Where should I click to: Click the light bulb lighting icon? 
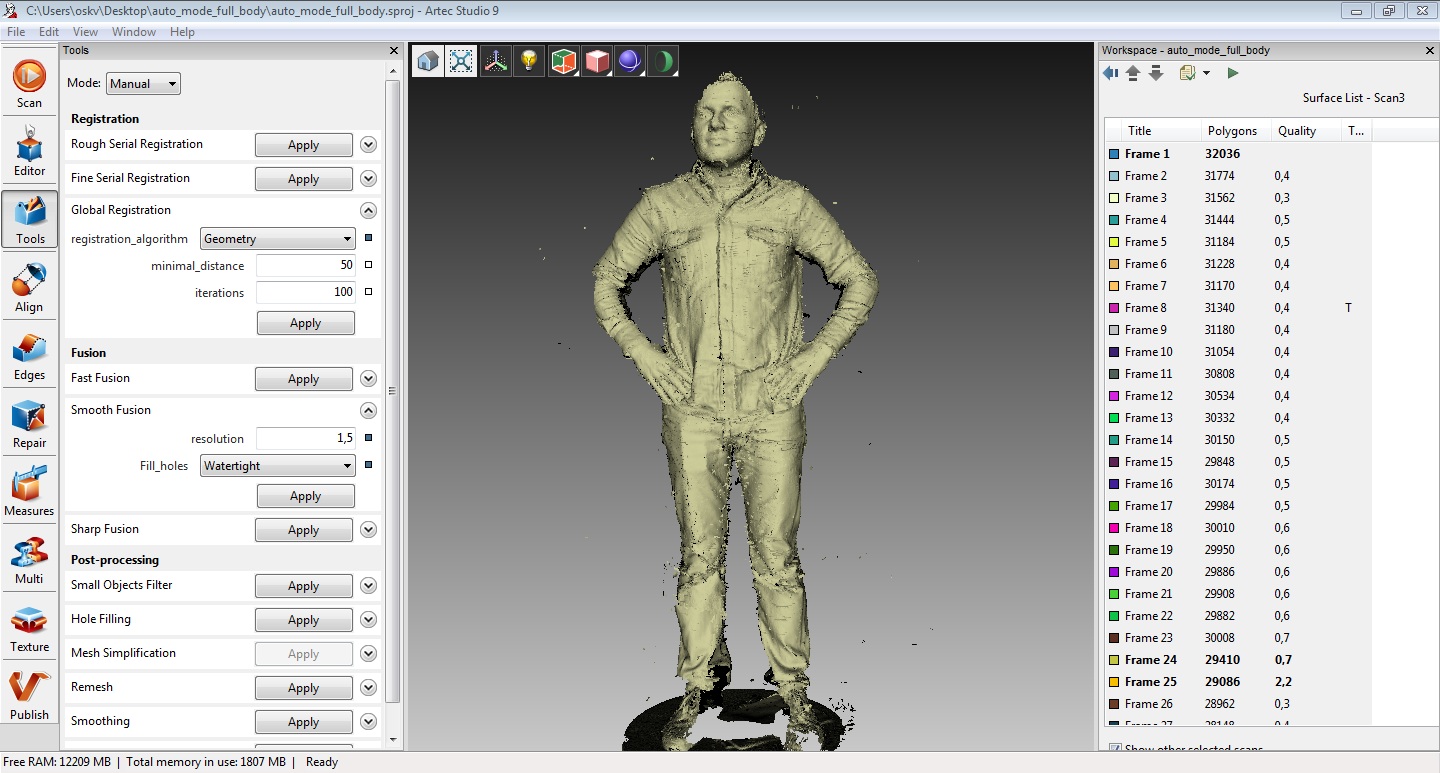click(529, 62)
